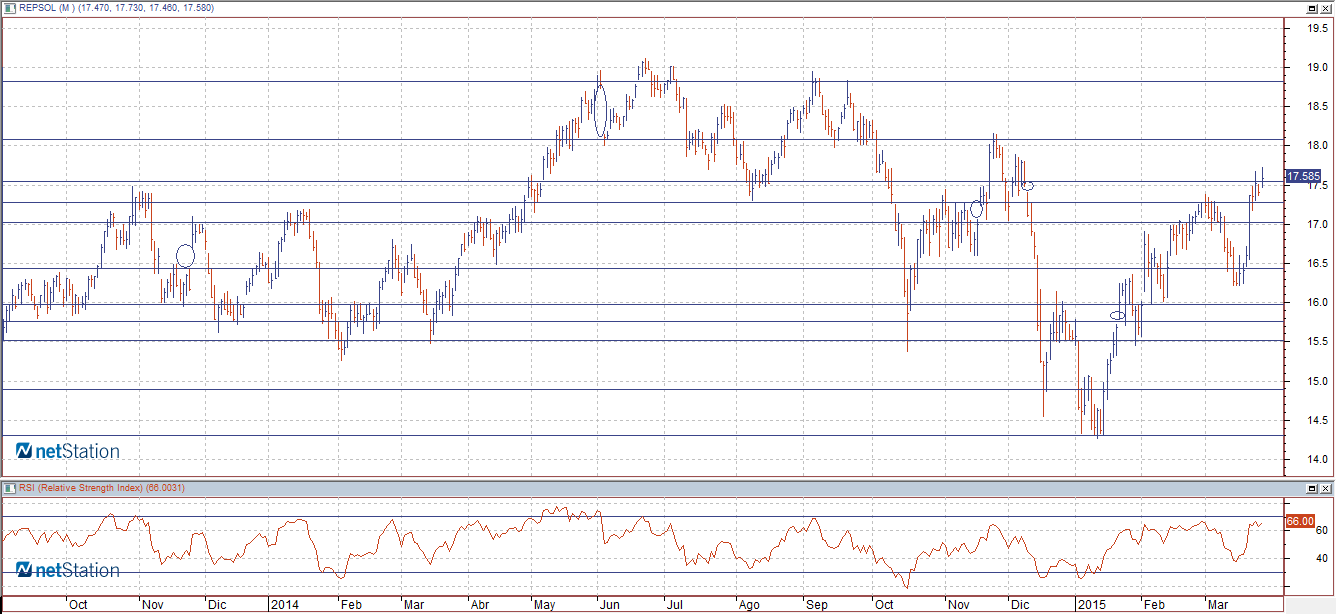The height and width of the screenshot is (614, 1336).
Task: Click the current price label 17.585
Action: tap(1303, 176)
